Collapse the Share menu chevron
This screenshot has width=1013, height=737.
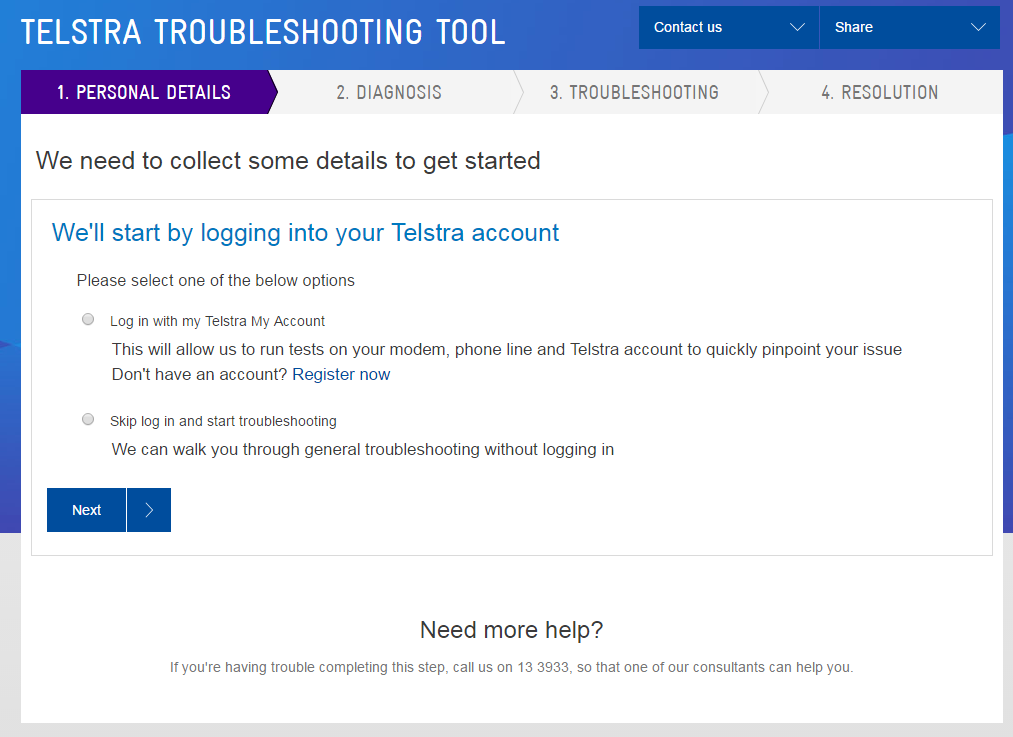click(977, 27)
